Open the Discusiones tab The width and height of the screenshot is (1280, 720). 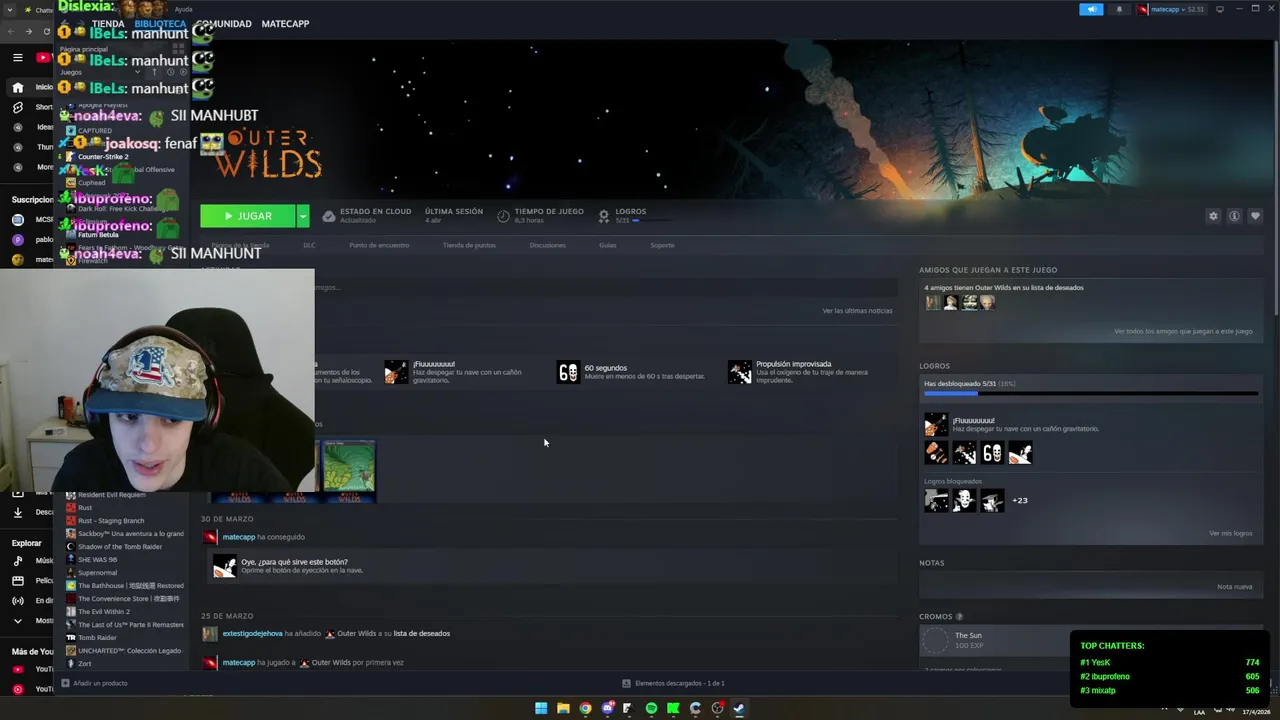pos(547,245)
